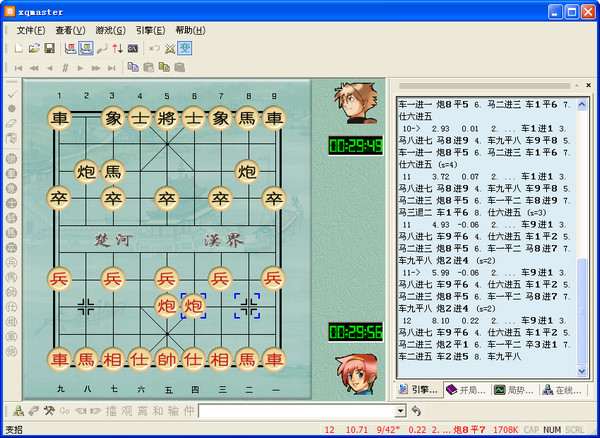
Task: Click the checkmark icon in left sidebar
Action: [x=12, y=94]
